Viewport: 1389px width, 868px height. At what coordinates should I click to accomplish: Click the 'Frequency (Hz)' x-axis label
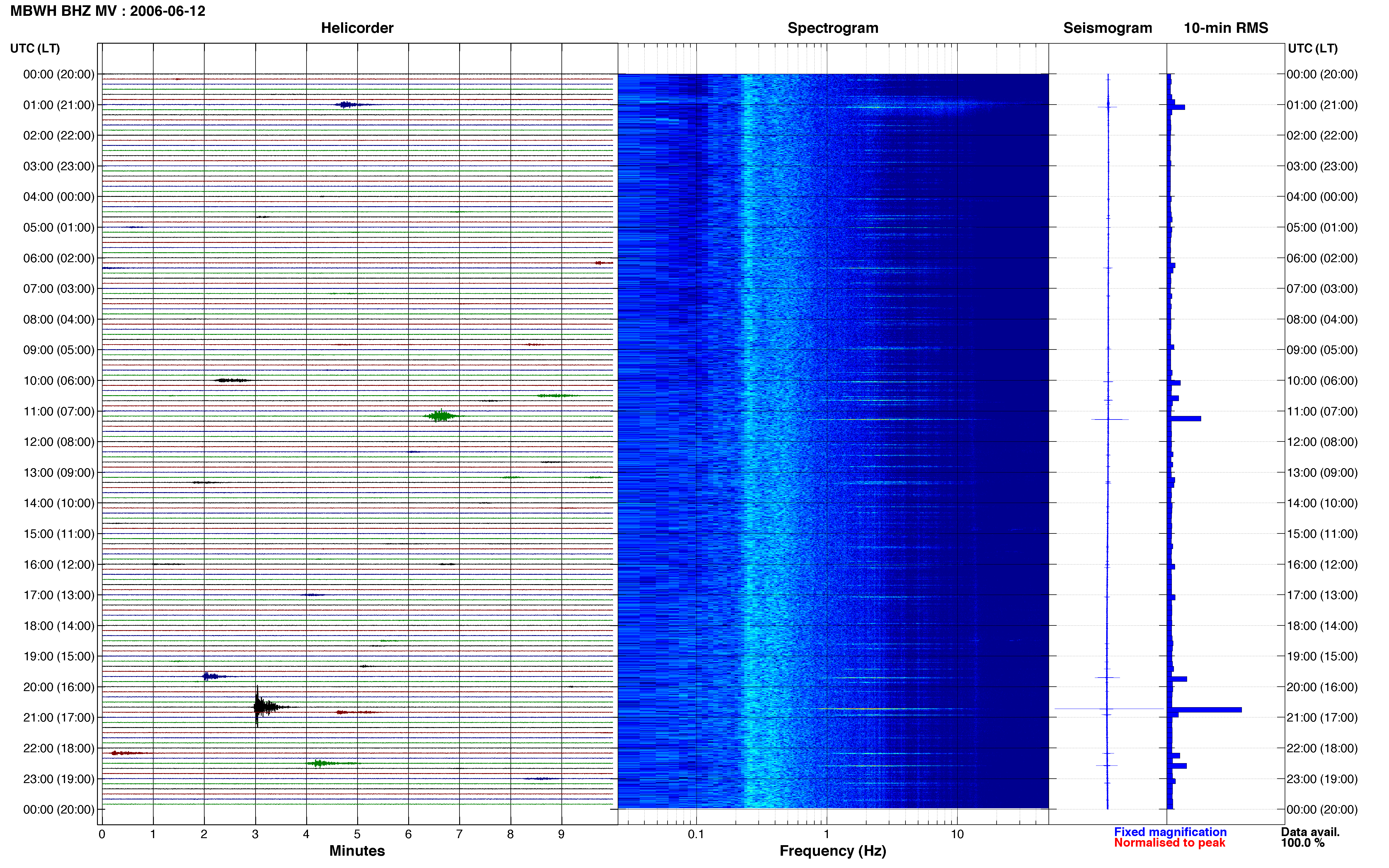pyautogui.click(x=833, y=850)
